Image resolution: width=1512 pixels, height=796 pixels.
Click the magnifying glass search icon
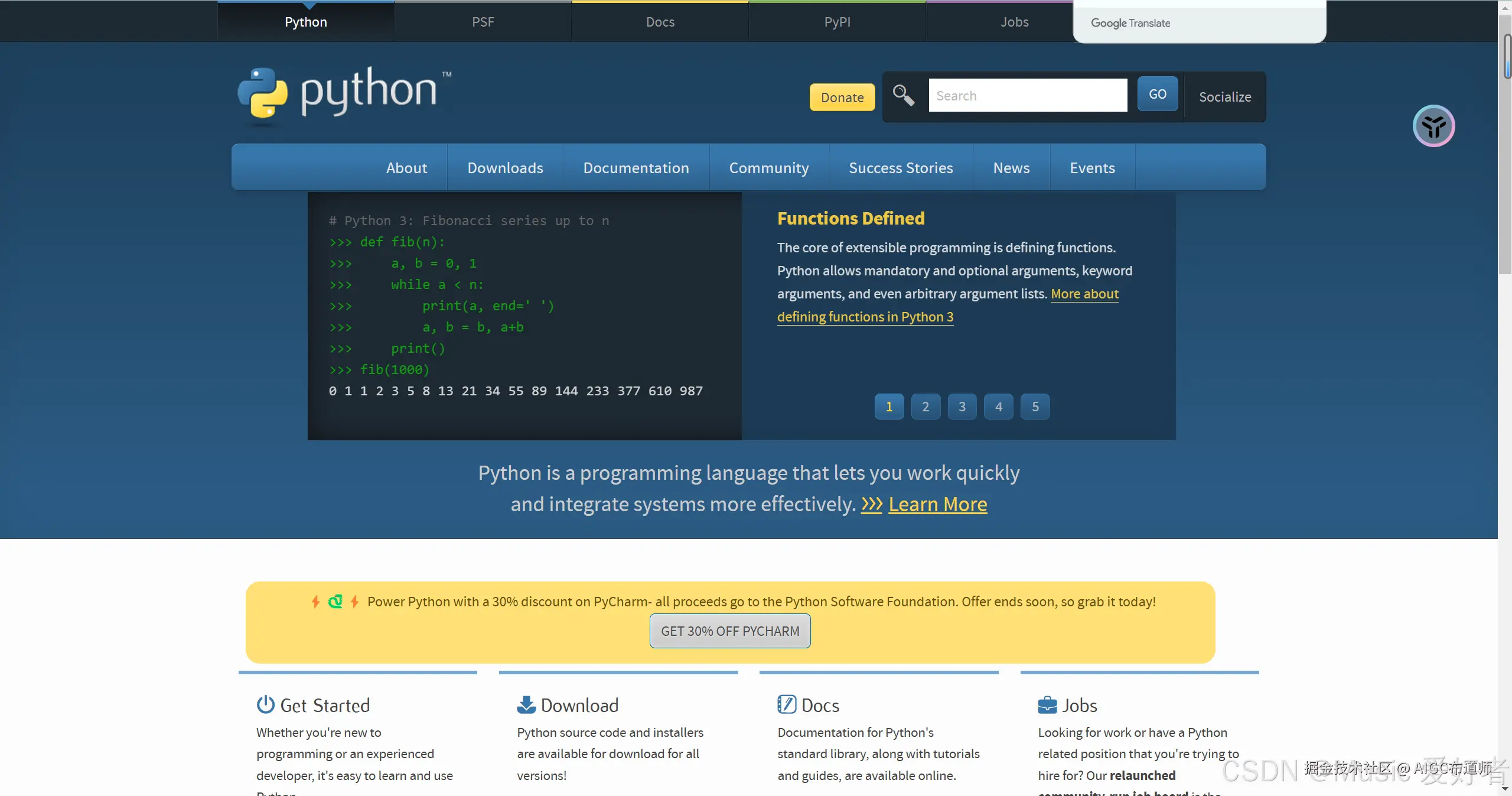click(x=903, y=95)
